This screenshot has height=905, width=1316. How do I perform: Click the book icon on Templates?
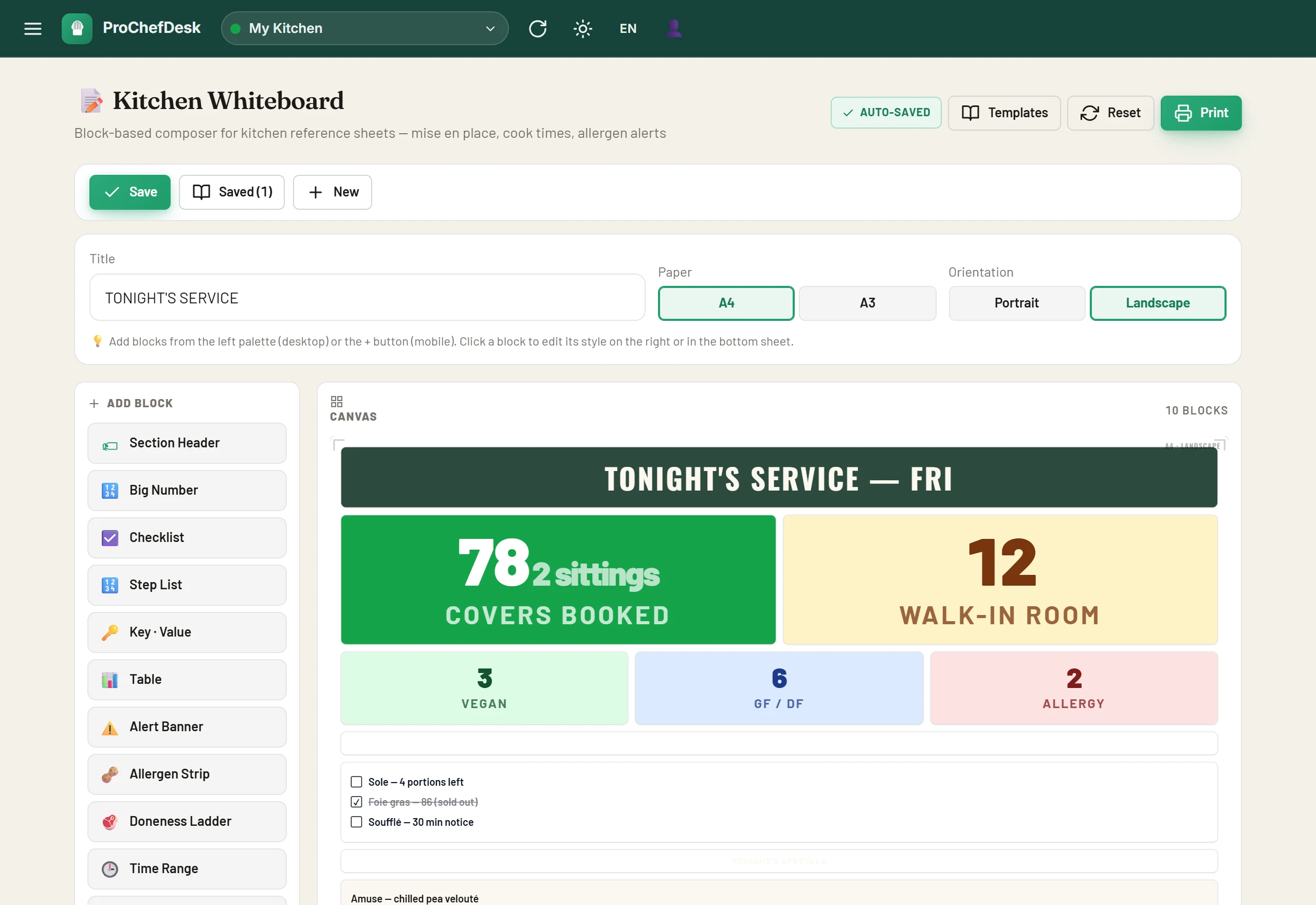click(970, 113)
